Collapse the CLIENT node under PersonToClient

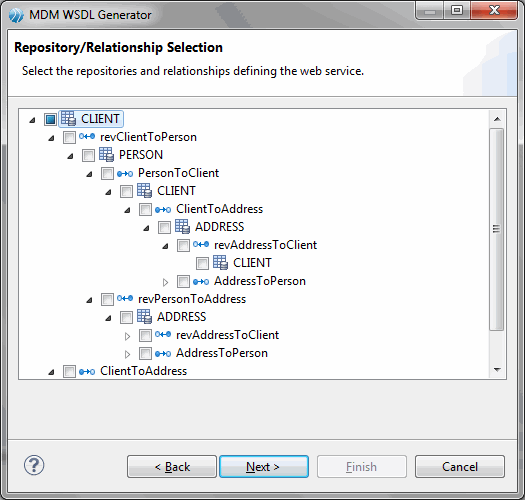coord(108,193)
